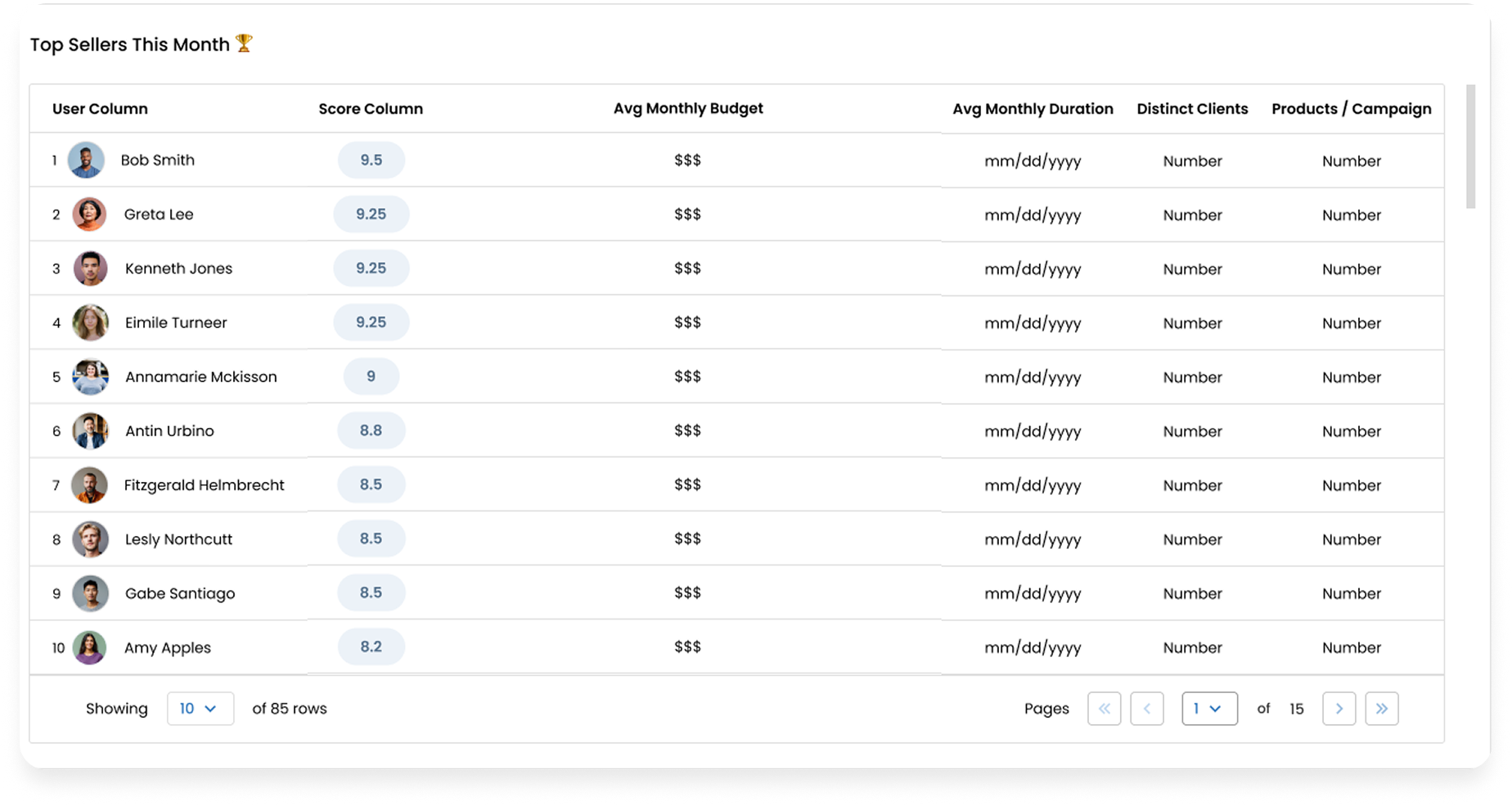Sort by User Column header
Viewport: 1512px width, 806px height.
click(x=100, y=109)
